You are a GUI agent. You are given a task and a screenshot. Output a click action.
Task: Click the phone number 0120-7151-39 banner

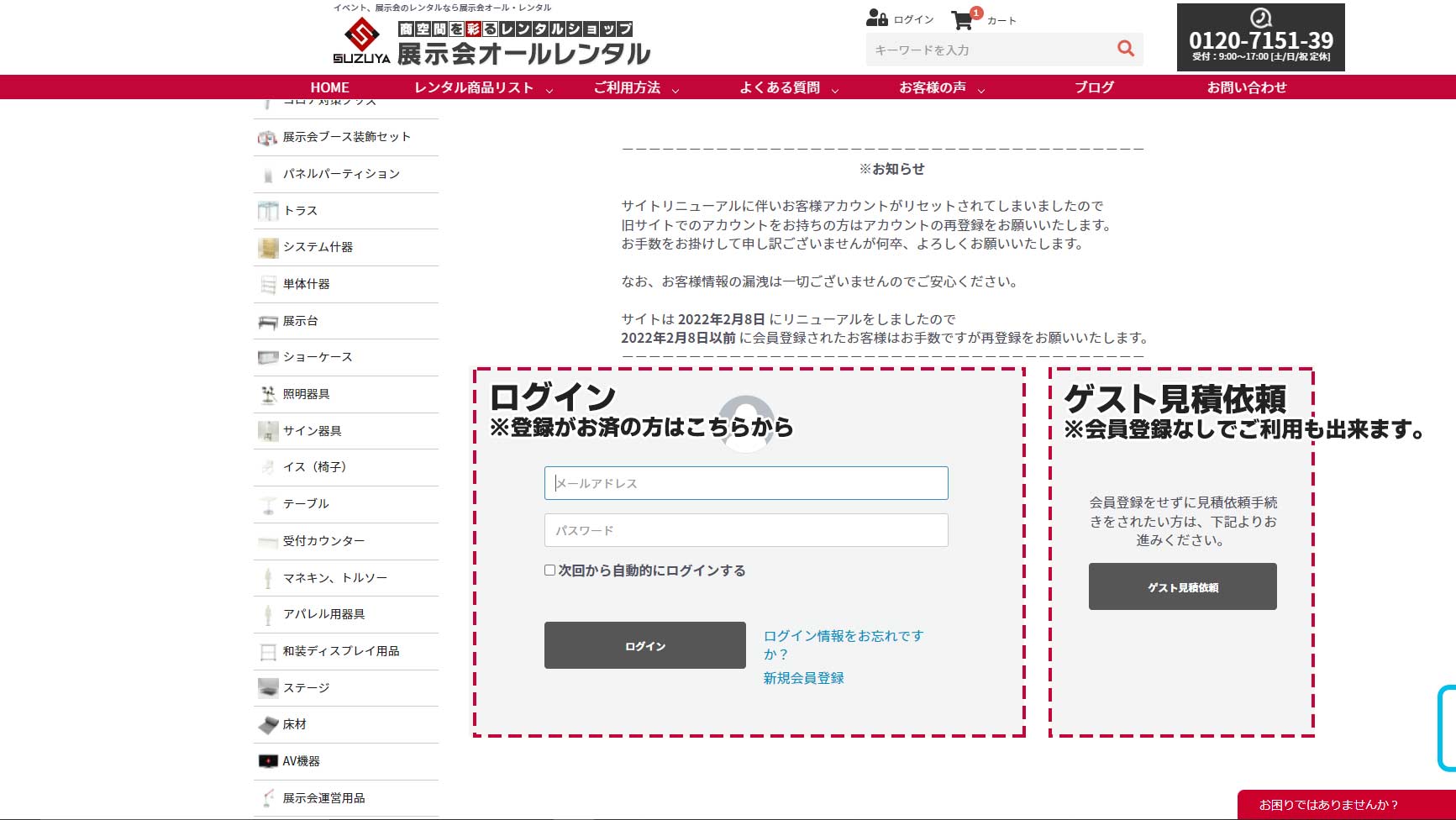[1260, 38]
